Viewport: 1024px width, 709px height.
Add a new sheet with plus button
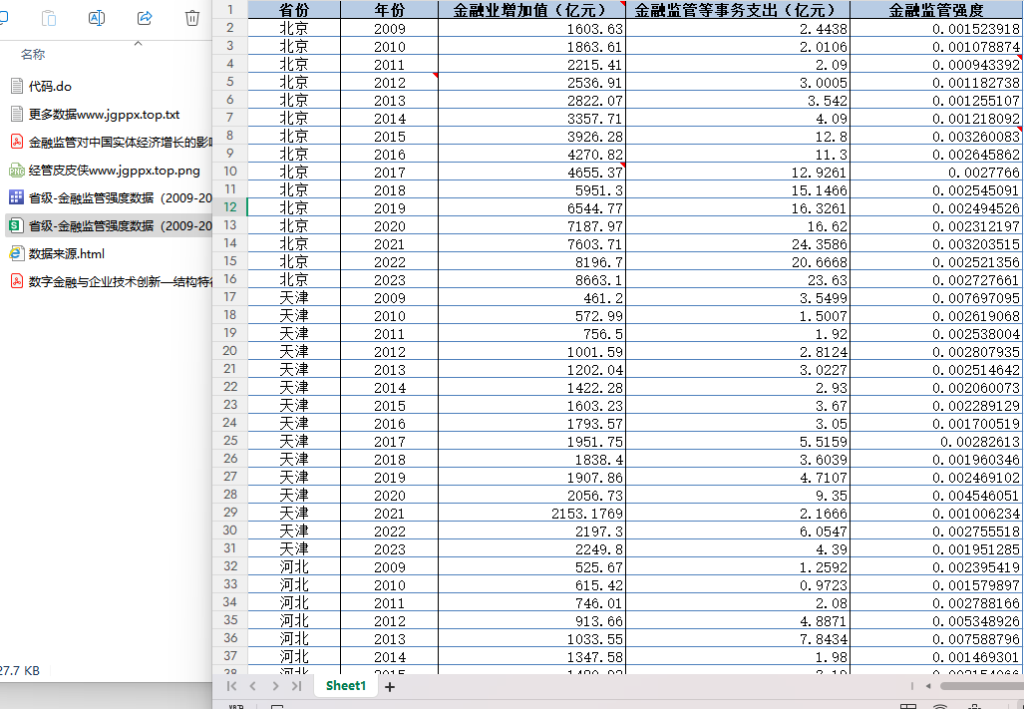(x=390, y=687)
